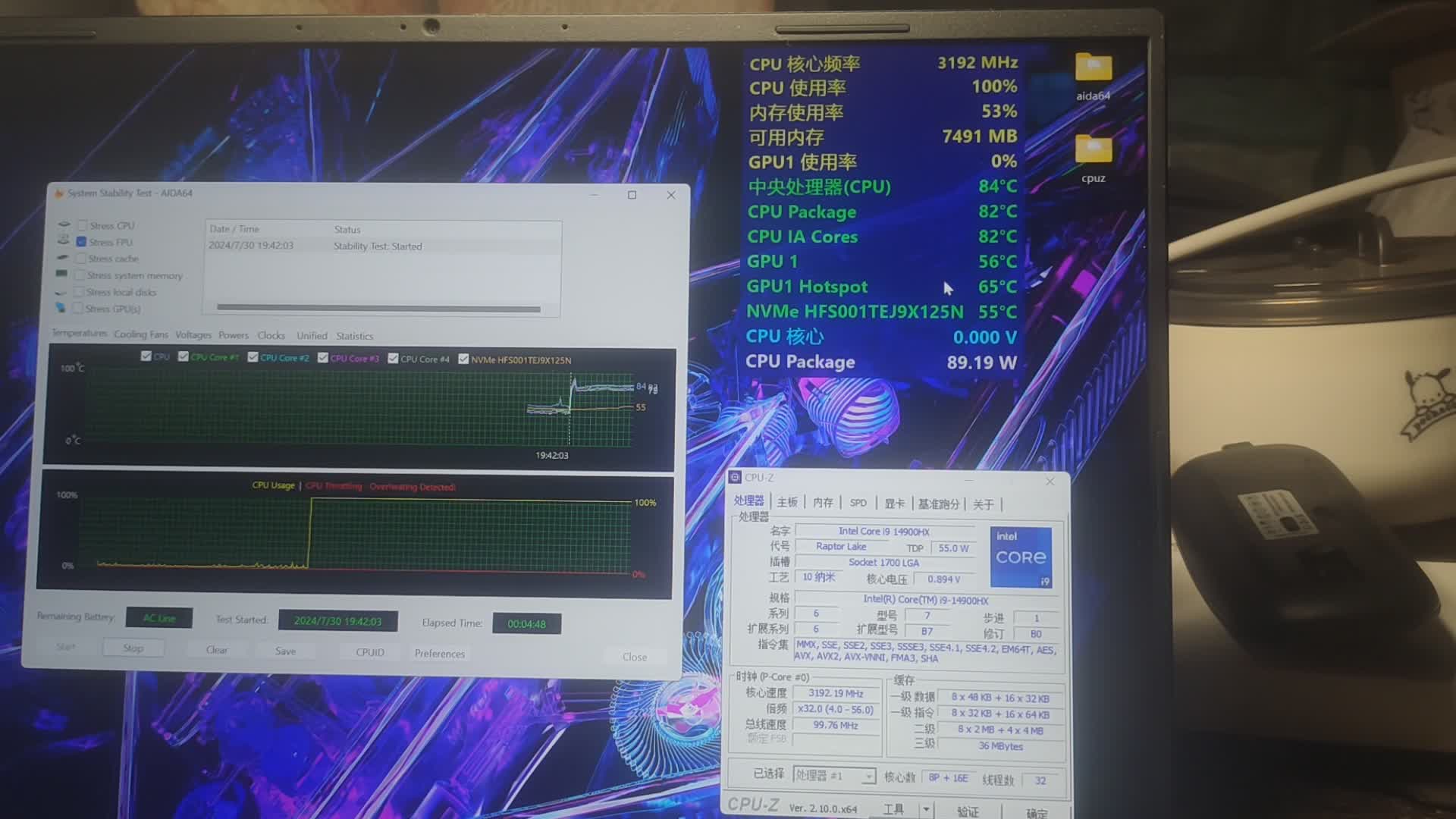Select the Stability Test: Started log row
Viewport: 1456px width, 819px height.
(x=383, y=246)
